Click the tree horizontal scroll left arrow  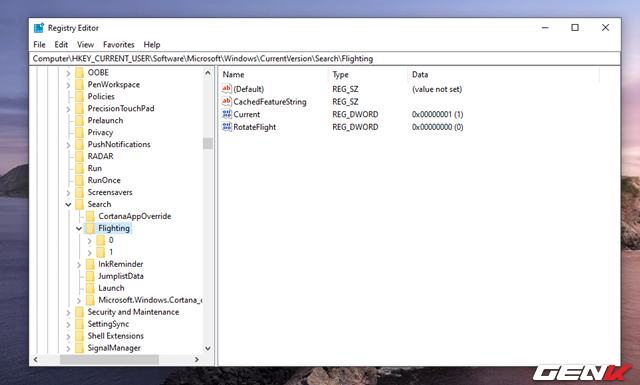pyautogui.click(x=36, y=359)
